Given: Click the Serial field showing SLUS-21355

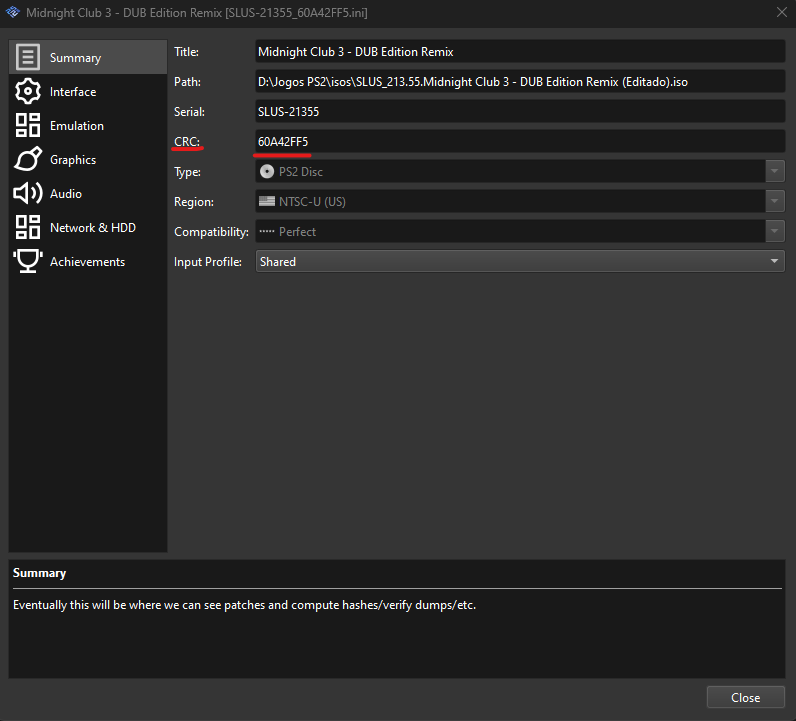Looking at the screenshot, I should [520, 112].
